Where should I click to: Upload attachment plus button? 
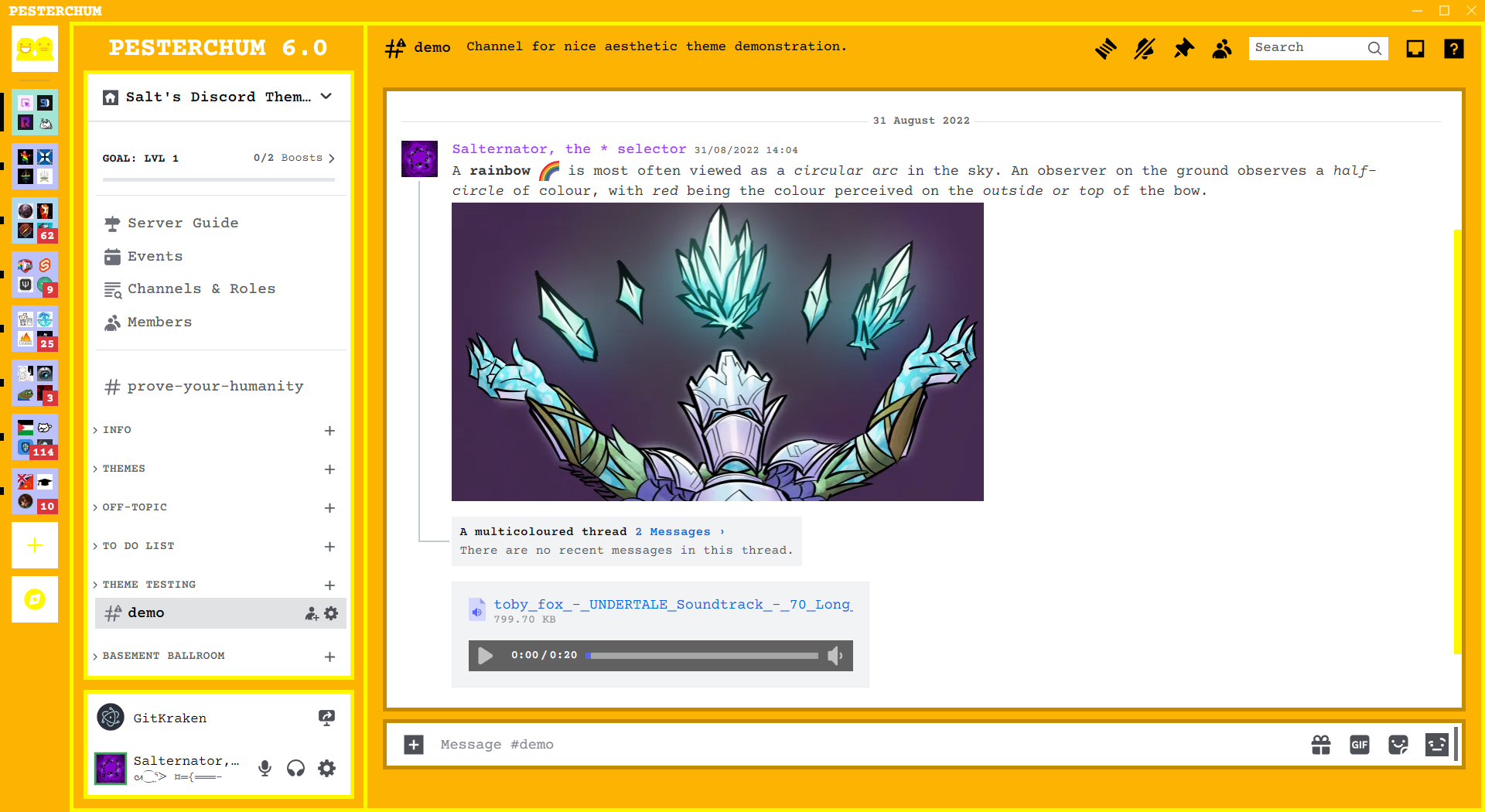414,745
